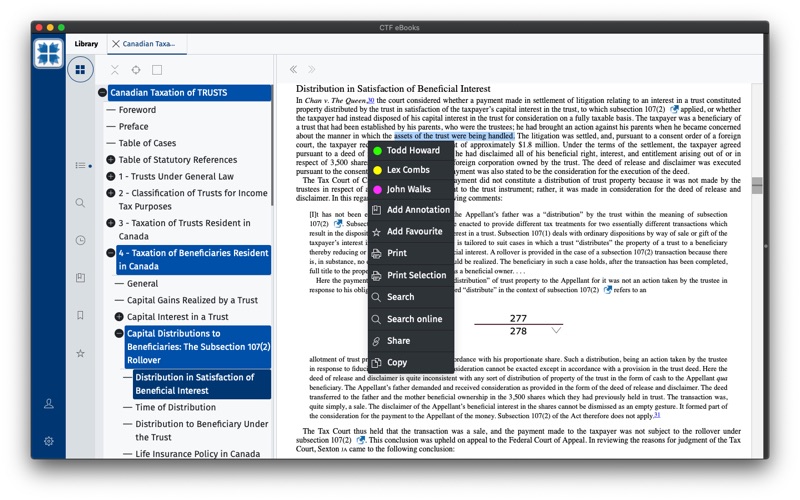Choose Print from the context menu
This screenshot has width=800, height=500.
411,253
